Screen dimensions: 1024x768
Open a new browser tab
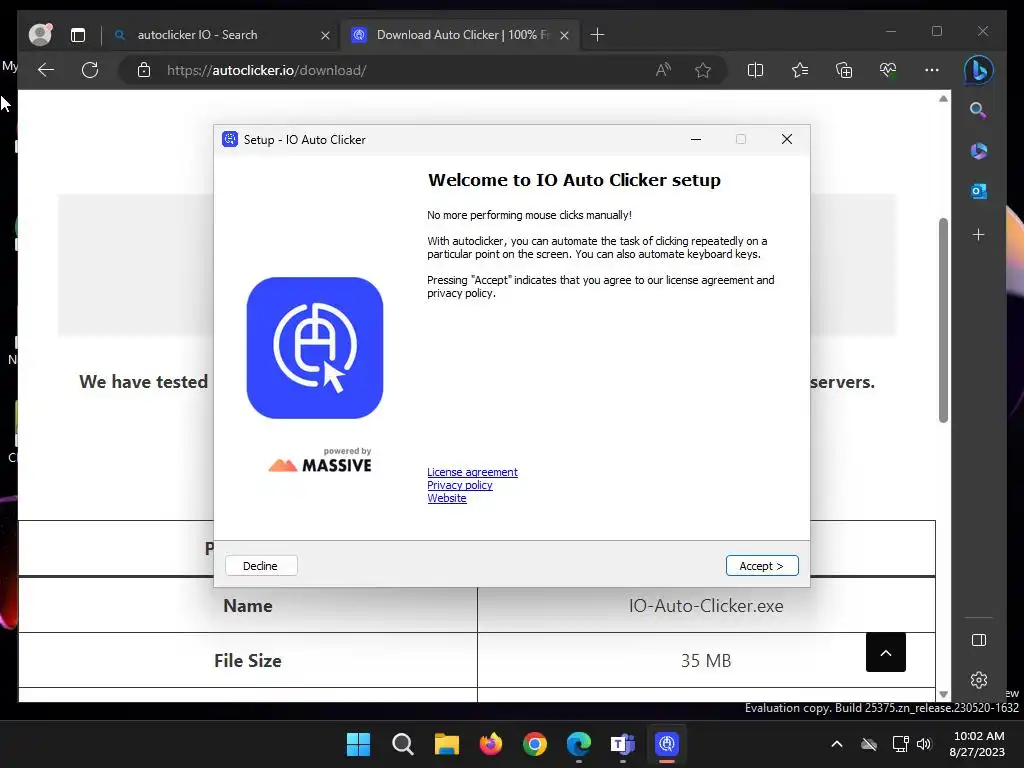[597, 35]
